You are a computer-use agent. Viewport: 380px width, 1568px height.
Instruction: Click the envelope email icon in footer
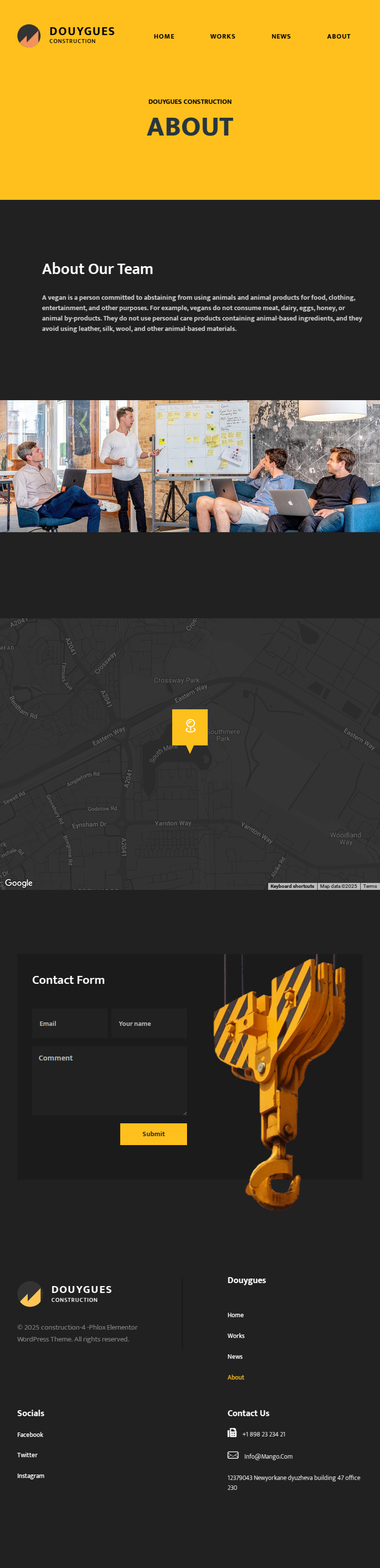pos(233,1455)
